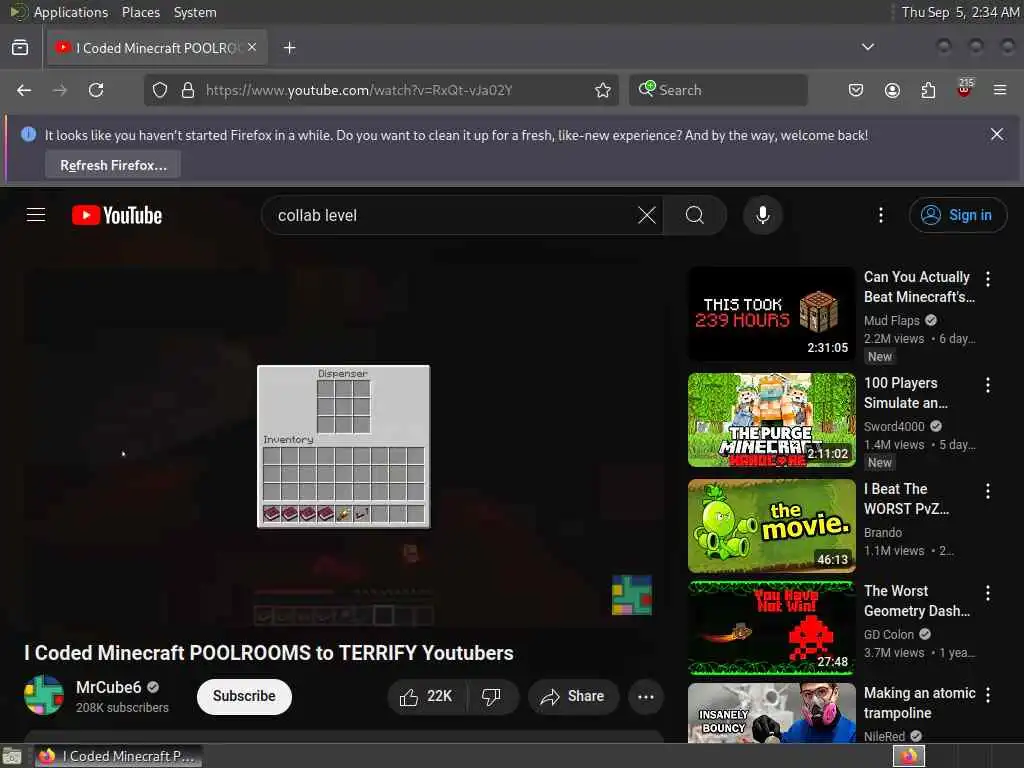The image size is (1024, 768).
Task: Open the Worst Geometry Dash thumbnail
Action: 771,628
